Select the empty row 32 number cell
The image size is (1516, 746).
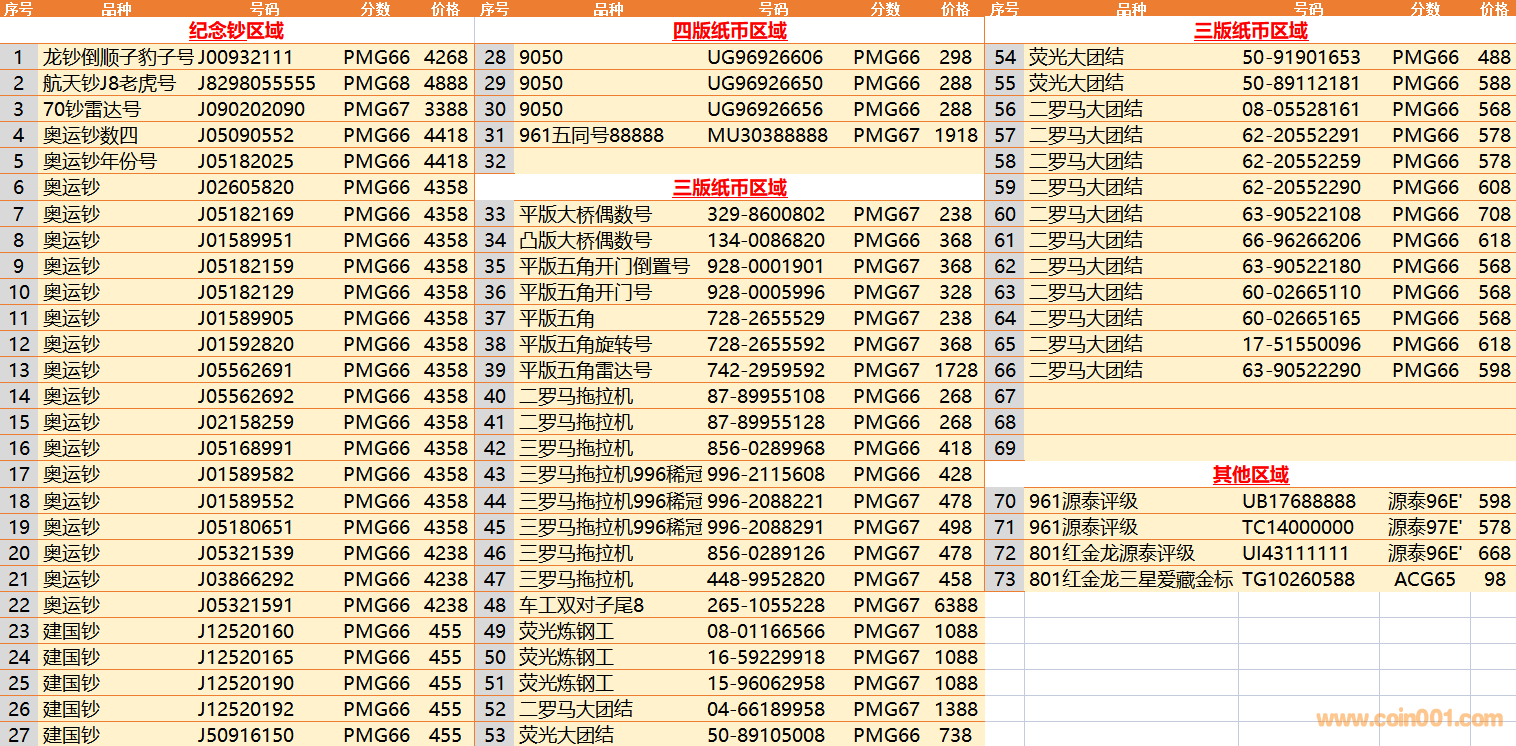(x=495, y=161)
